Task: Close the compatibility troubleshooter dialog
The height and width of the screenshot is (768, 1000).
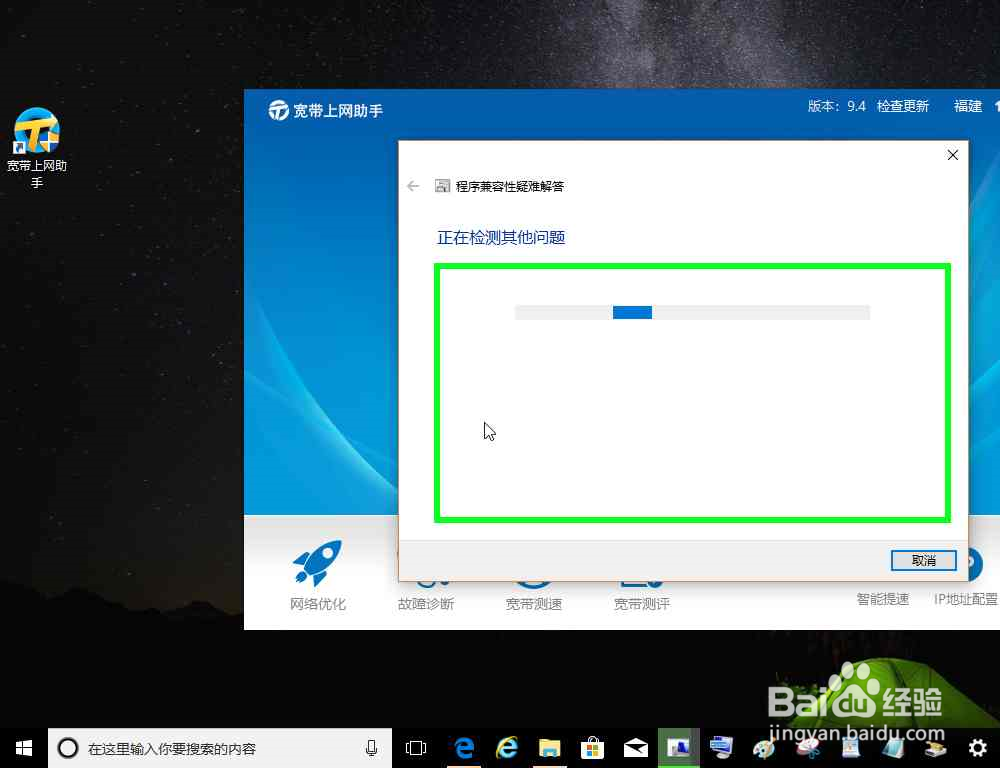Action: 952,155
